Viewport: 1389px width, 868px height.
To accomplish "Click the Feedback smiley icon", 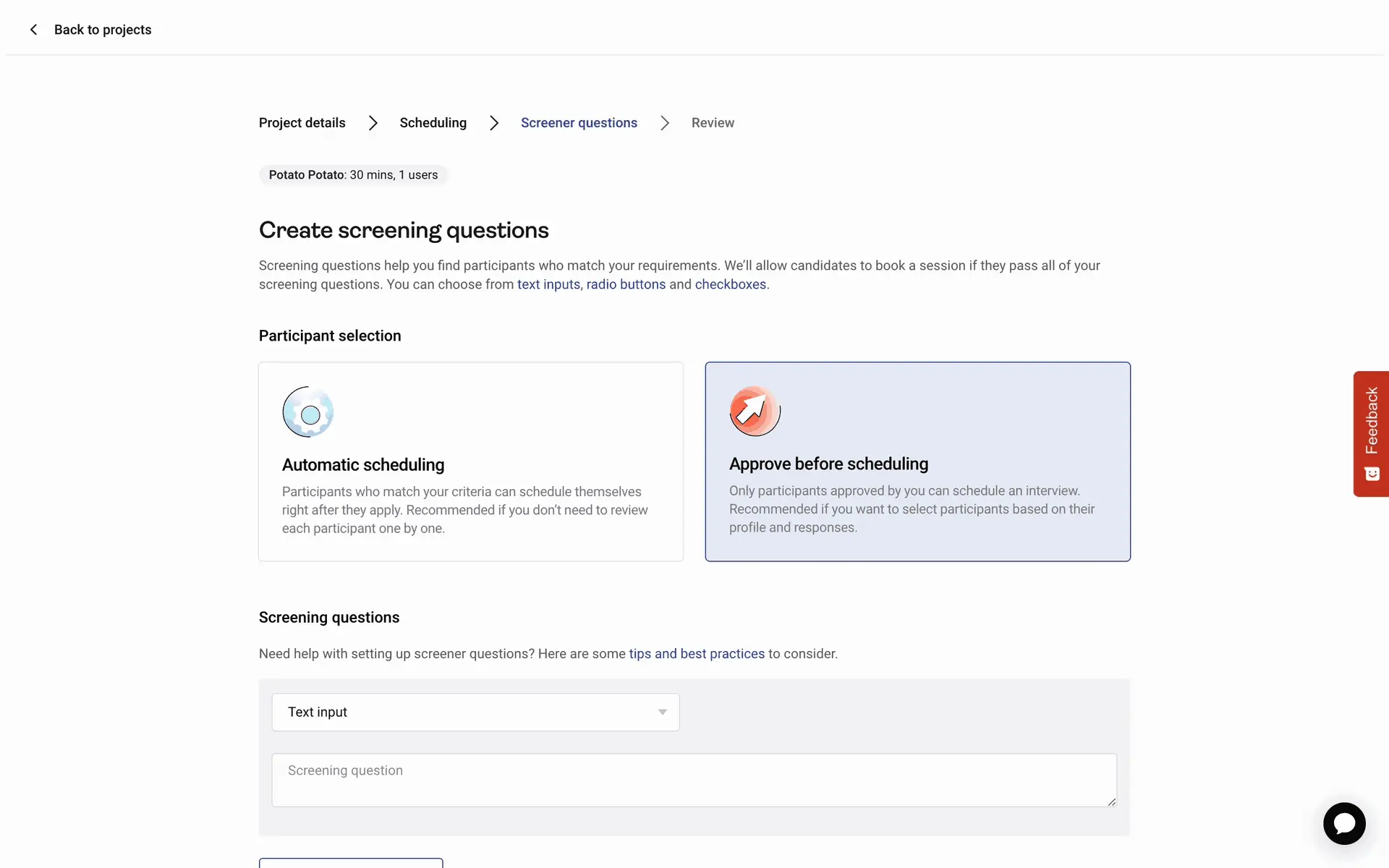I will (x=1372, y=474).
